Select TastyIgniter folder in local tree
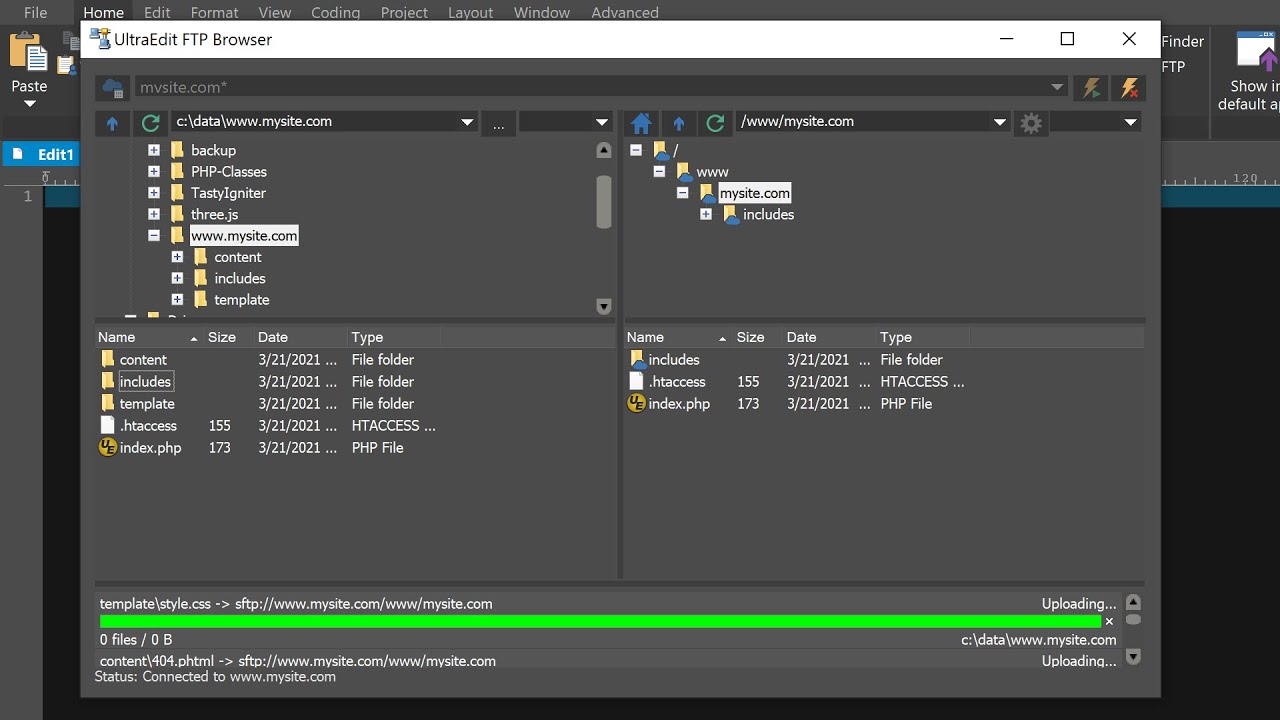Image resolution: width=1280 pixels, height=720 pixels. (x=229, y=193)
